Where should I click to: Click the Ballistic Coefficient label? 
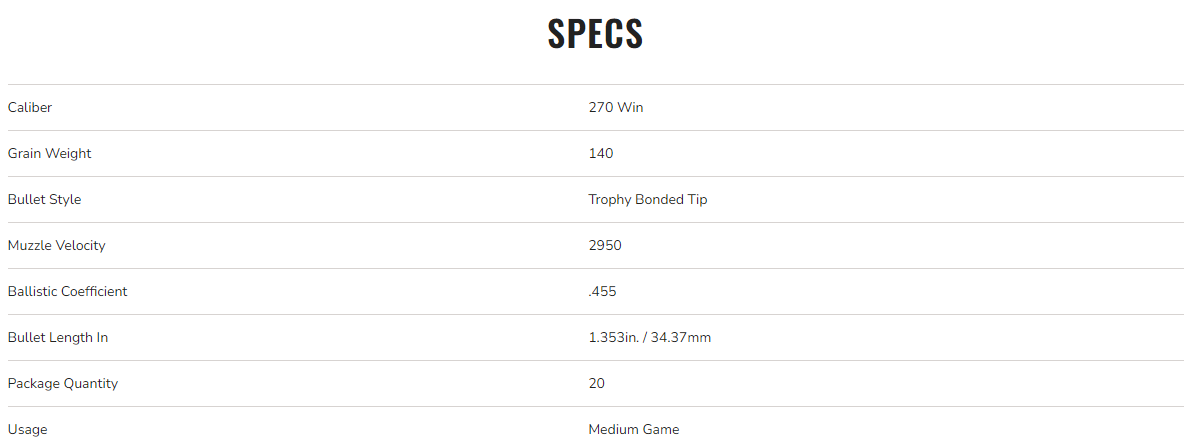pos(67,291)
